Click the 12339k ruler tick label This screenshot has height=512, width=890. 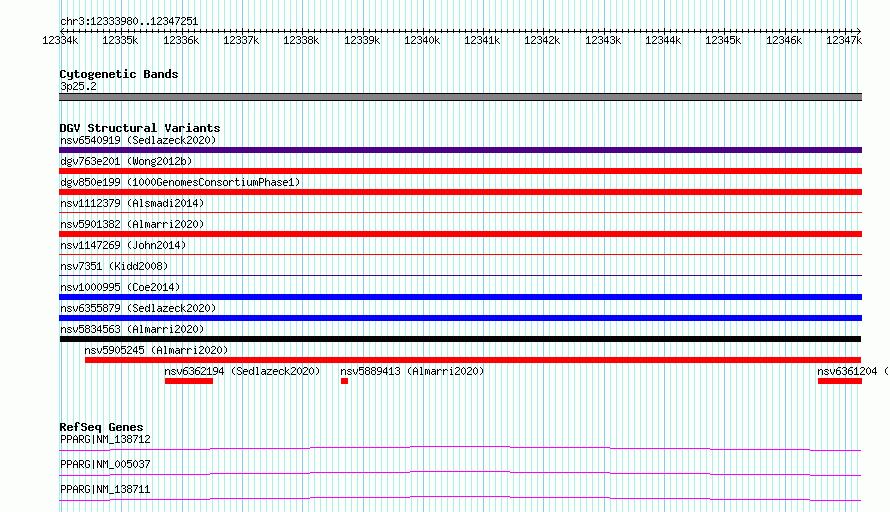point(362,40)
